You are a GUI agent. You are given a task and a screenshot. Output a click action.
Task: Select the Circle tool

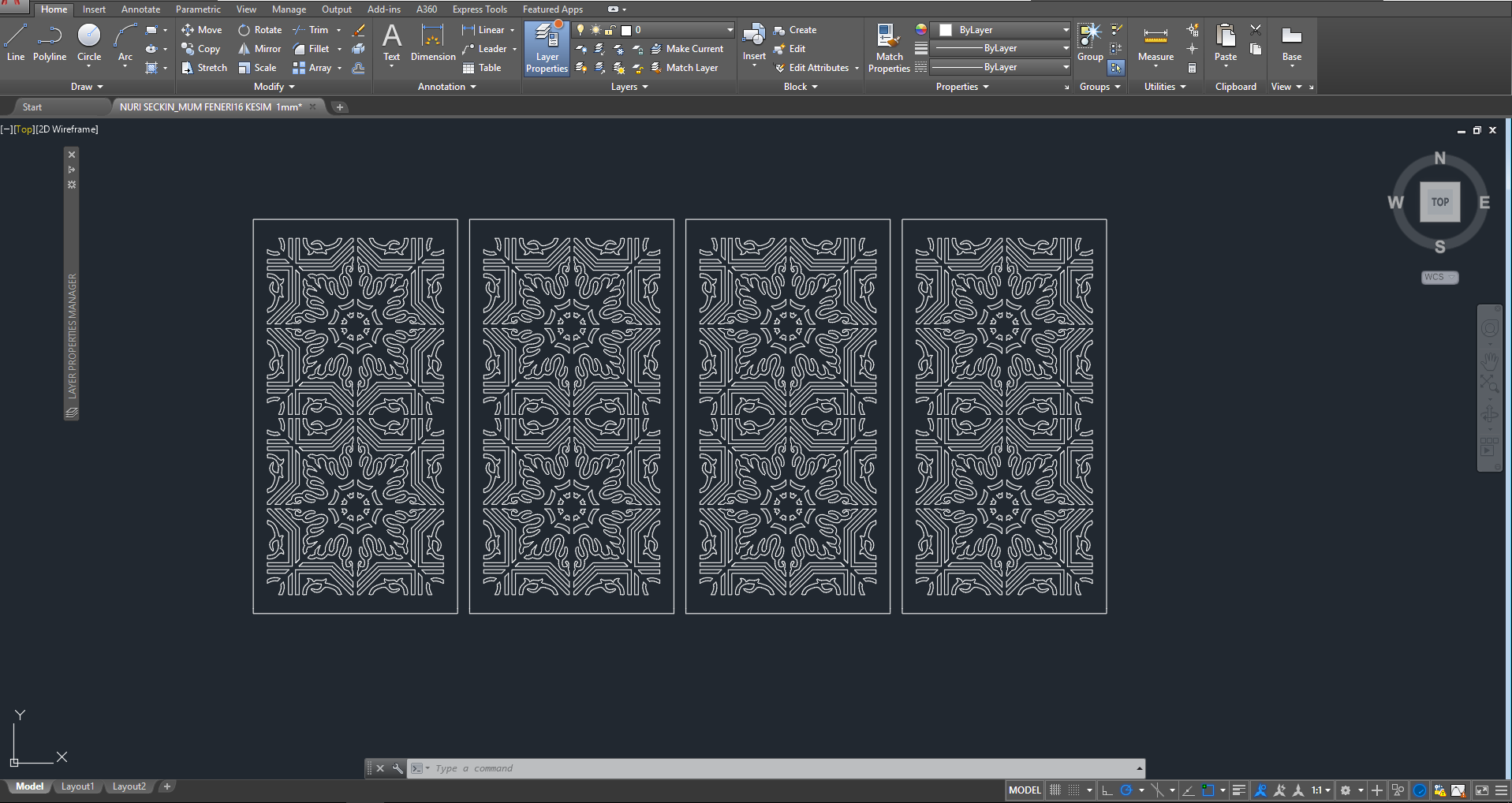(89, 43)
